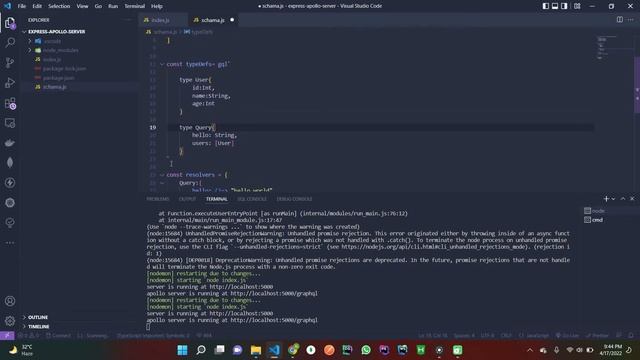This screenshot has width=640, height=360.
Task: Toggle secondary side bar layout icon
Action: (564, 6)
